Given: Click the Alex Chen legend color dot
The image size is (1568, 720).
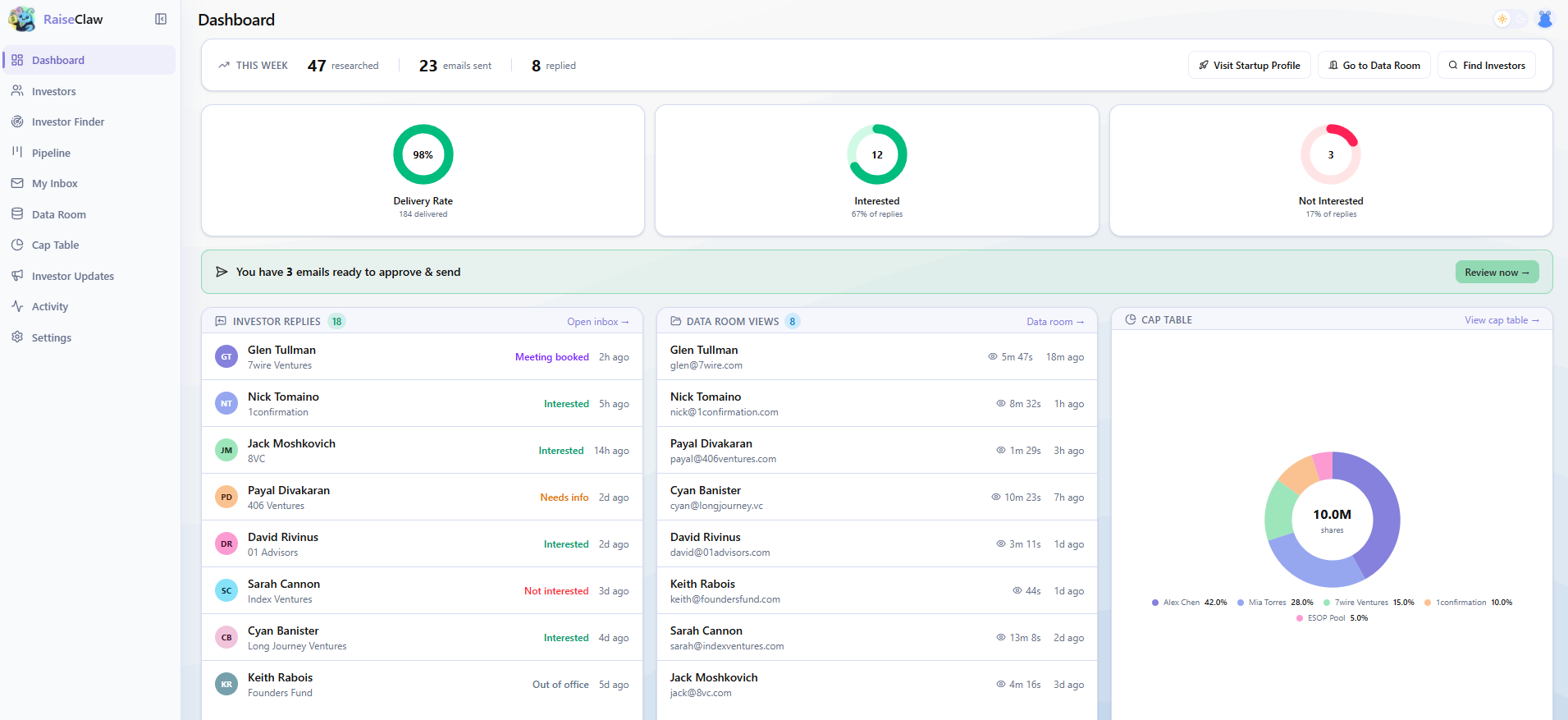Looking at the screenshot, I should pyautogui.click(x=1155, y=603).
